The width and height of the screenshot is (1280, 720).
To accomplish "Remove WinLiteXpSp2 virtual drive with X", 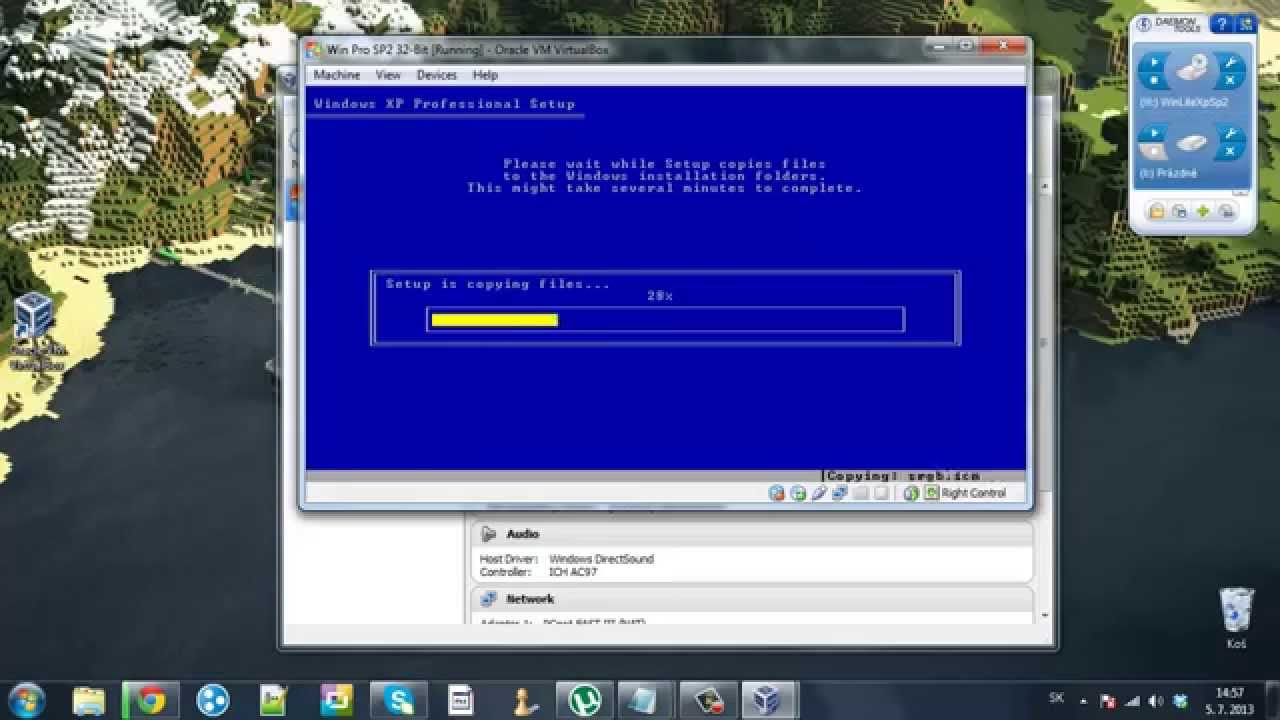I will [x=1230, y=80].
